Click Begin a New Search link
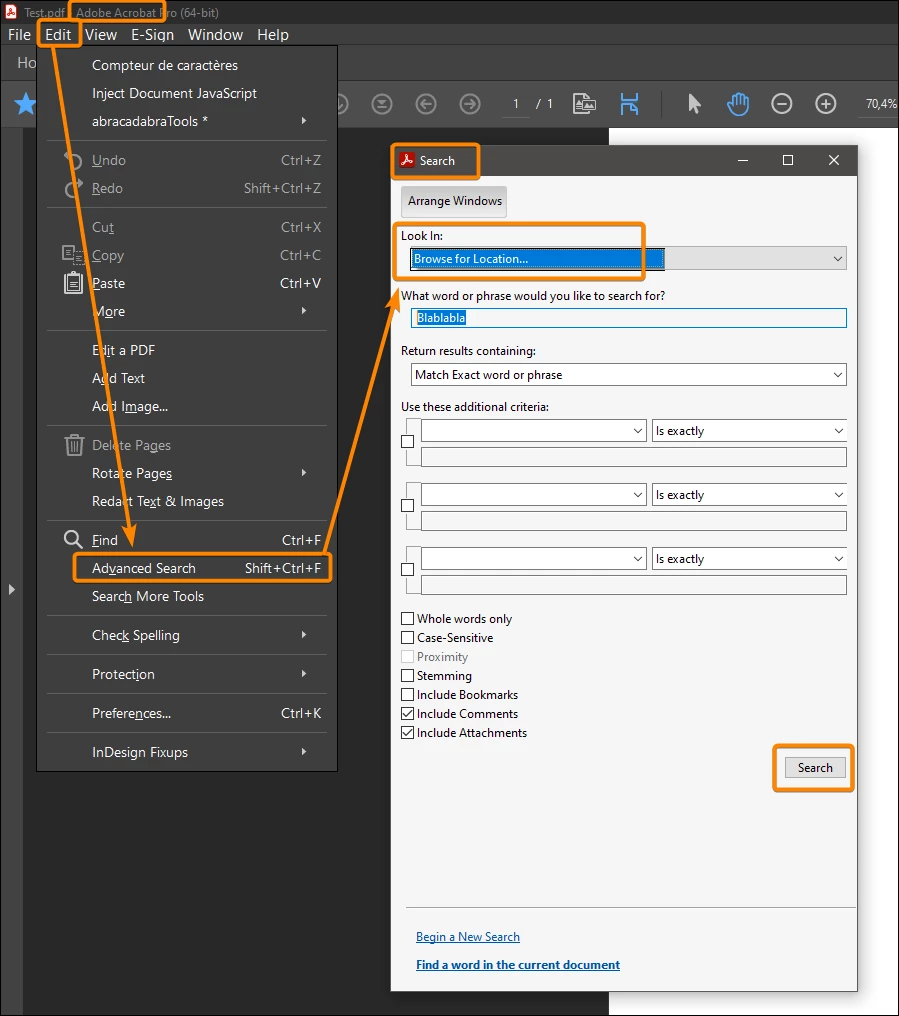The width and height of the screenshot is (899, 1016). click(x=468, y=937)
